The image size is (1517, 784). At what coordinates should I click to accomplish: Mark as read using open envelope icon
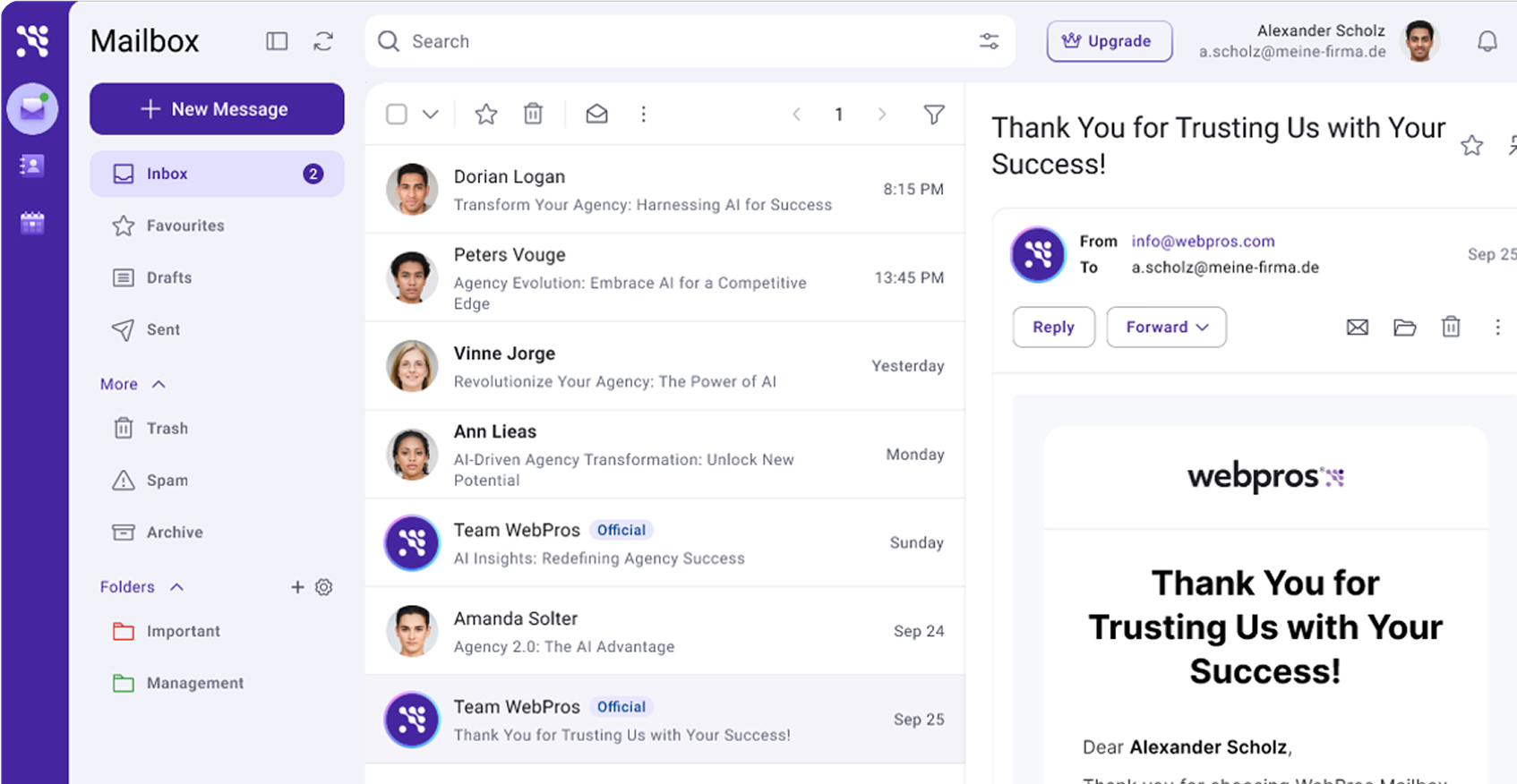click(x=596, y=114)
